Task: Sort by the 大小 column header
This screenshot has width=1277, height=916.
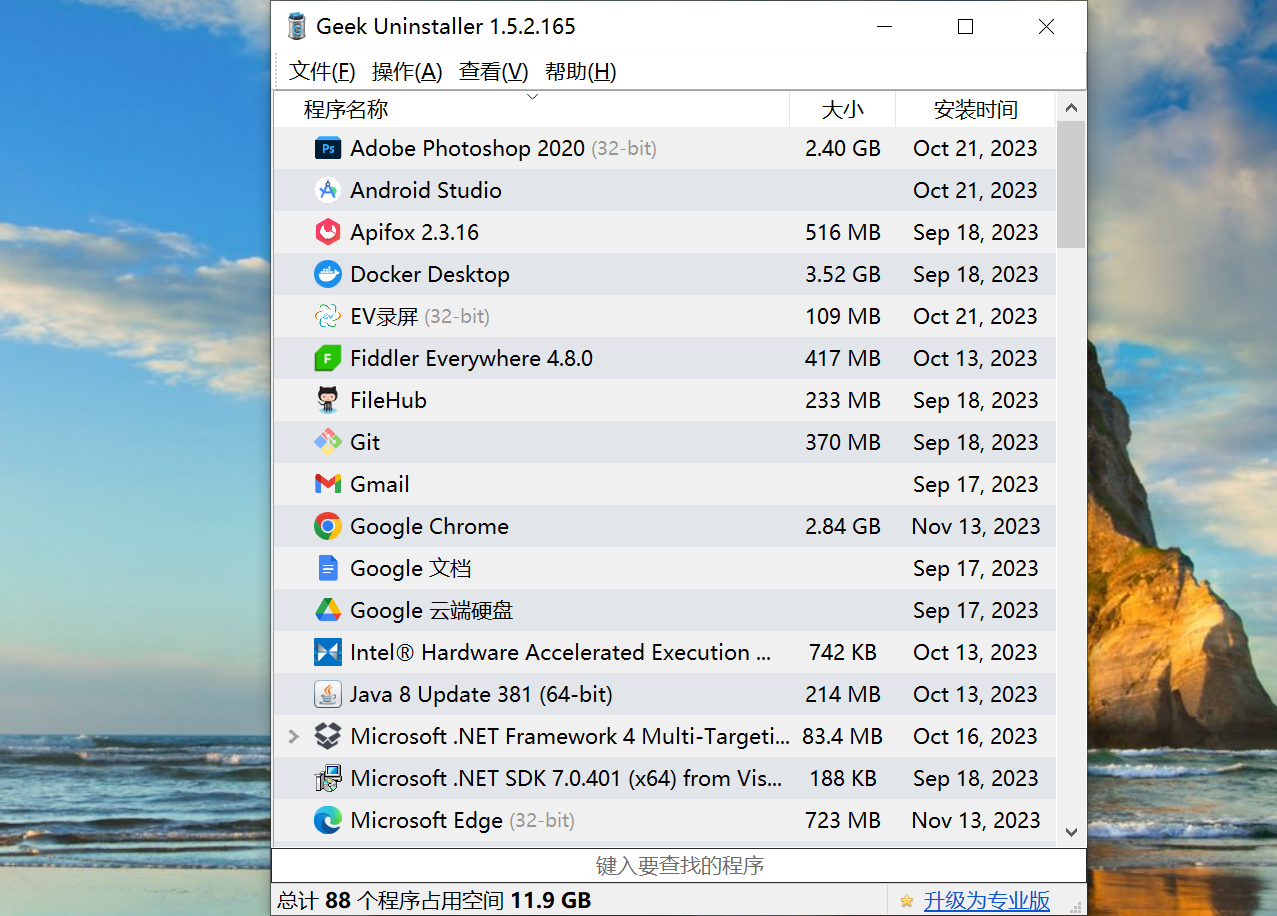Action: click(843, 109)
